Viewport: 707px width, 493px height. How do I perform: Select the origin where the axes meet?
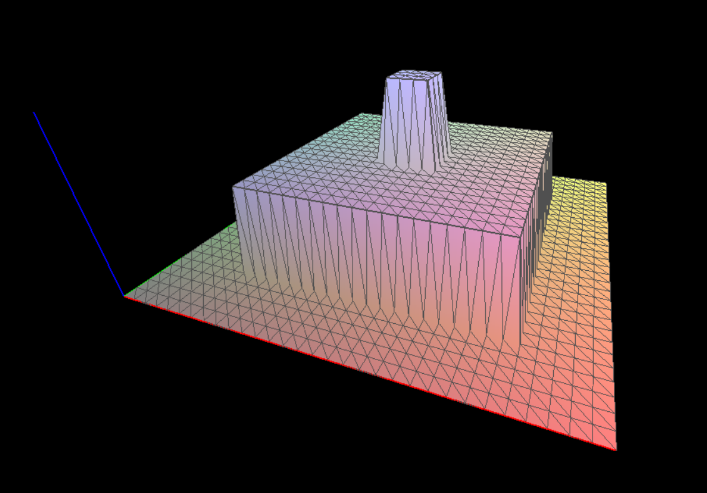pos(124,295)
